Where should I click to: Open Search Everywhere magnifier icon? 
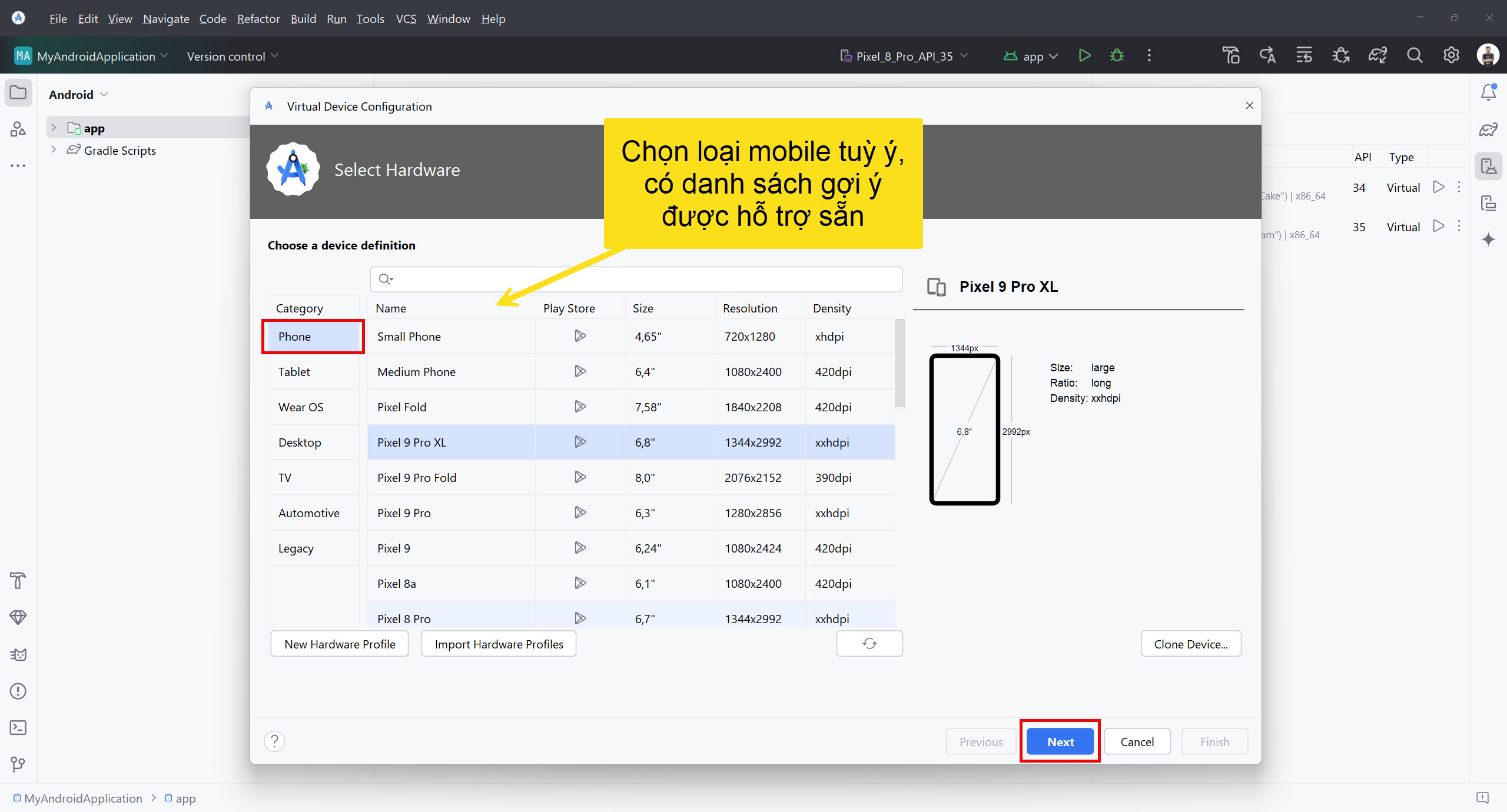pyautogui.click(x=1415, y=55)
